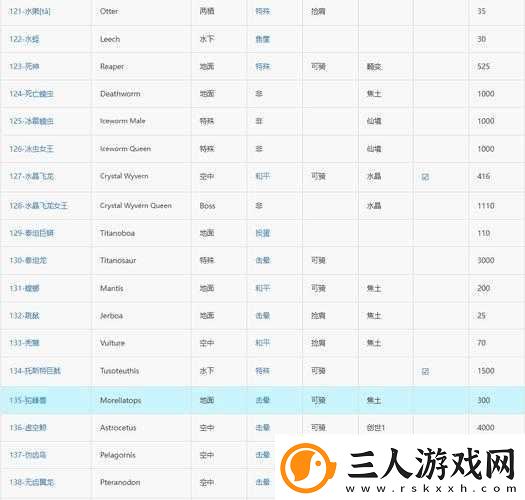Image resolution: width=525 pixels, height=500 pixels.
Task: Select the English name "Leech"
Action: point(110,39)
